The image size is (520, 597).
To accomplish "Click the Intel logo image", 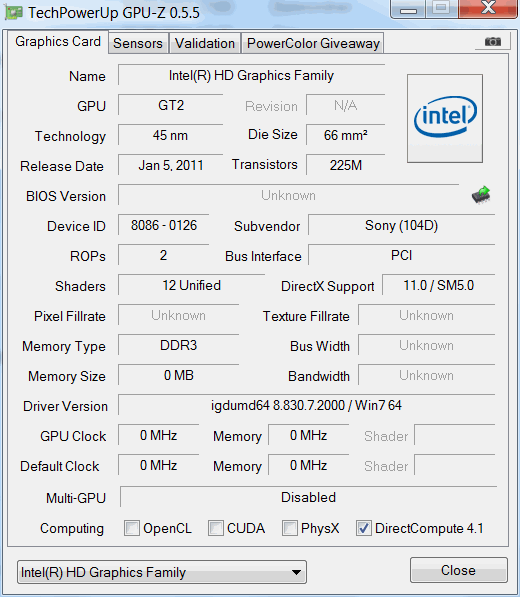I will 445,118.
